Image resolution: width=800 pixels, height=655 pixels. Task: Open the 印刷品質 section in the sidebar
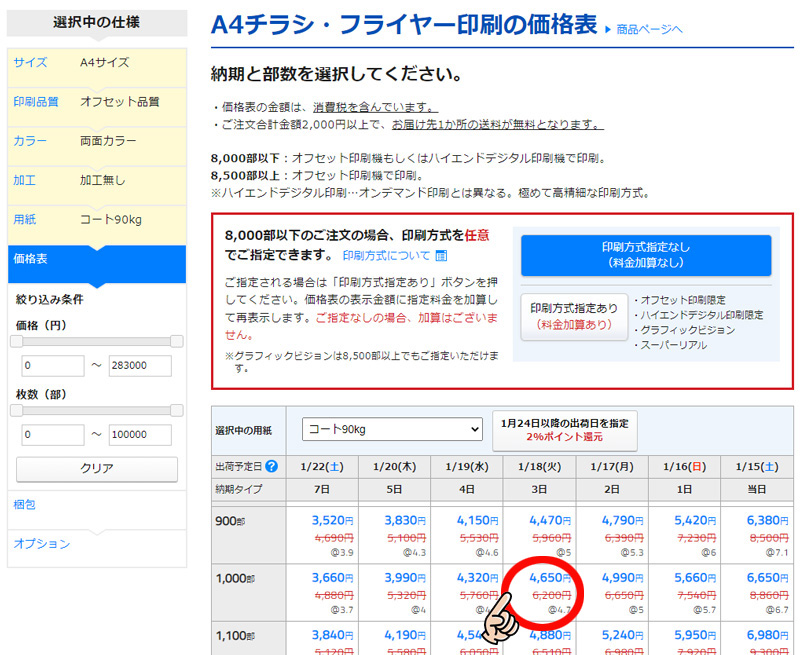coord(36,101)
